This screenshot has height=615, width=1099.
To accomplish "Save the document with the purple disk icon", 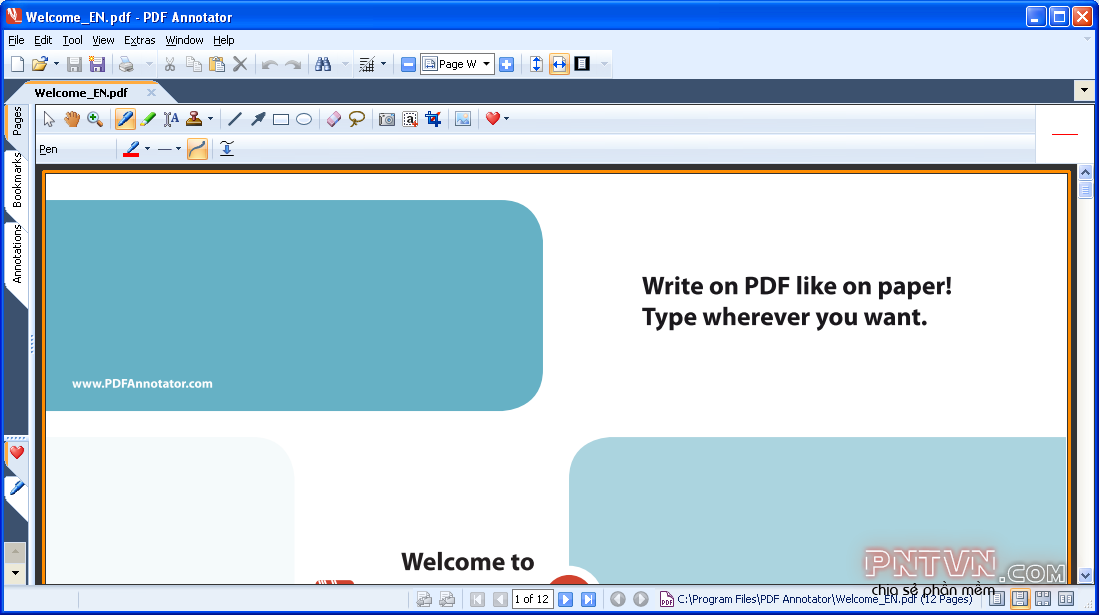I will tap(97, 65).
